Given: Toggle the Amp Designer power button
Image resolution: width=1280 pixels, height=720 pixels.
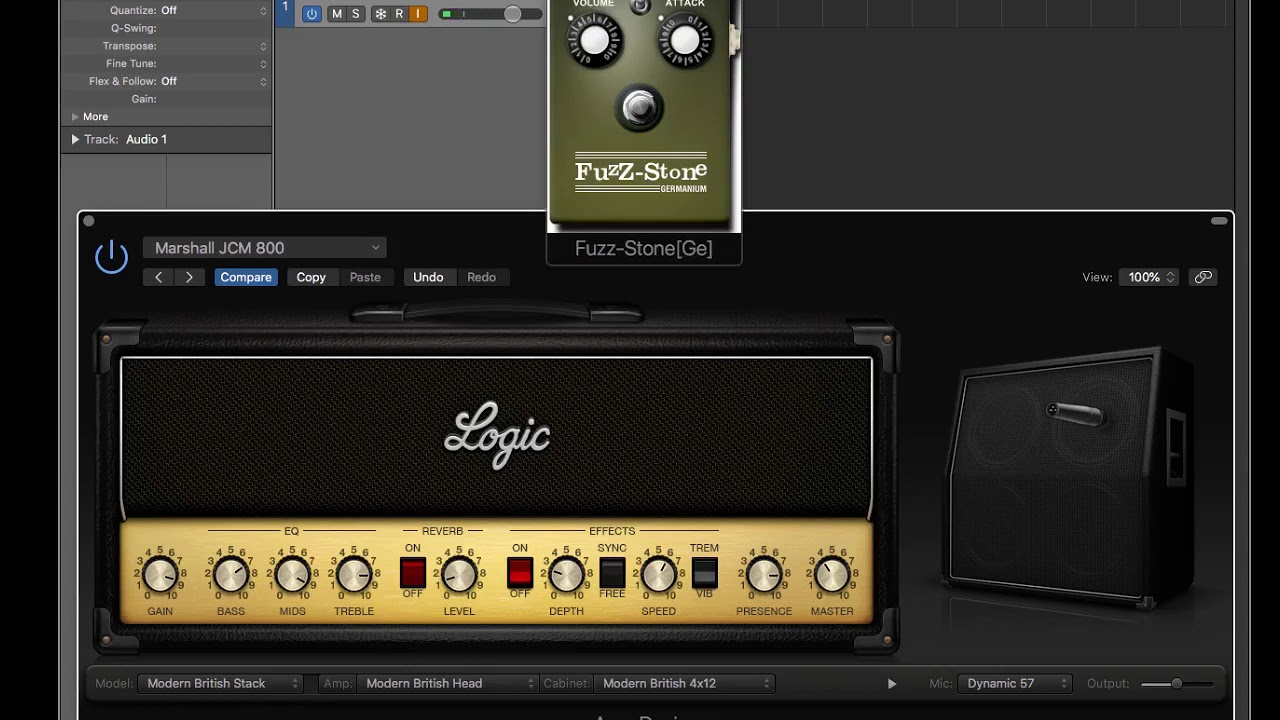Looking at the screenshot, I should pos(111,258).
